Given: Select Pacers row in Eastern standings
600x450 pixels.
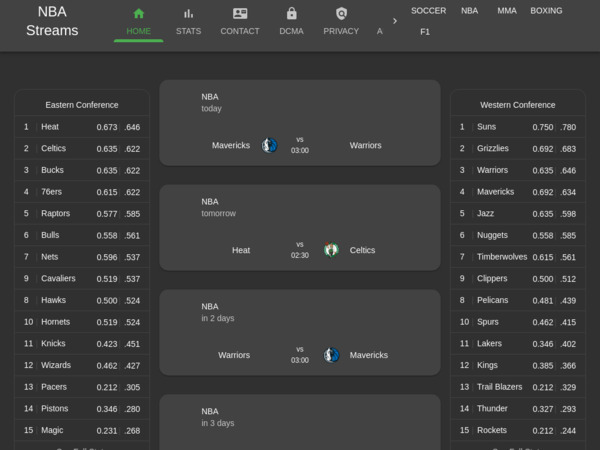Looking at the screenshot, I should [x=82, y=387].
